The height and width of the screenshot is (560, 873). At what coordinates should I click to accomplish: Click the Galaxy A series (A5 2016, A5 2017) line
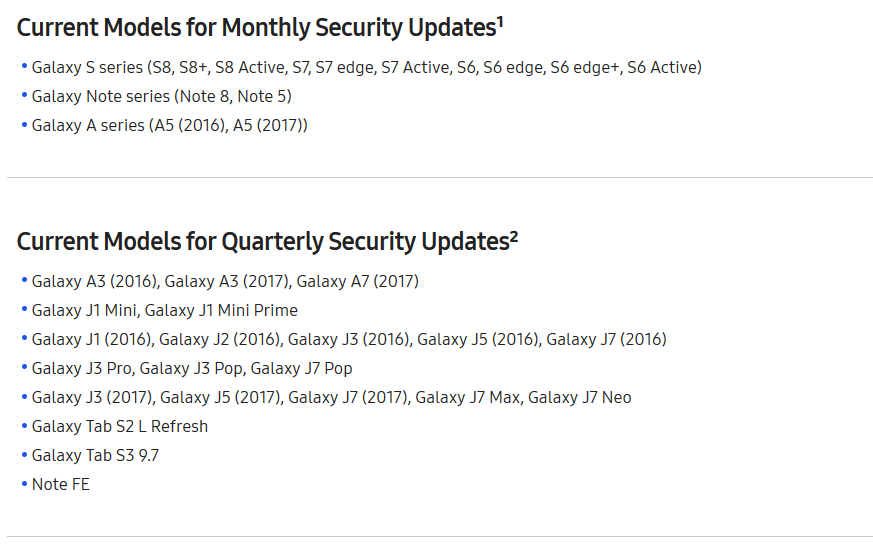click(169, 125)
